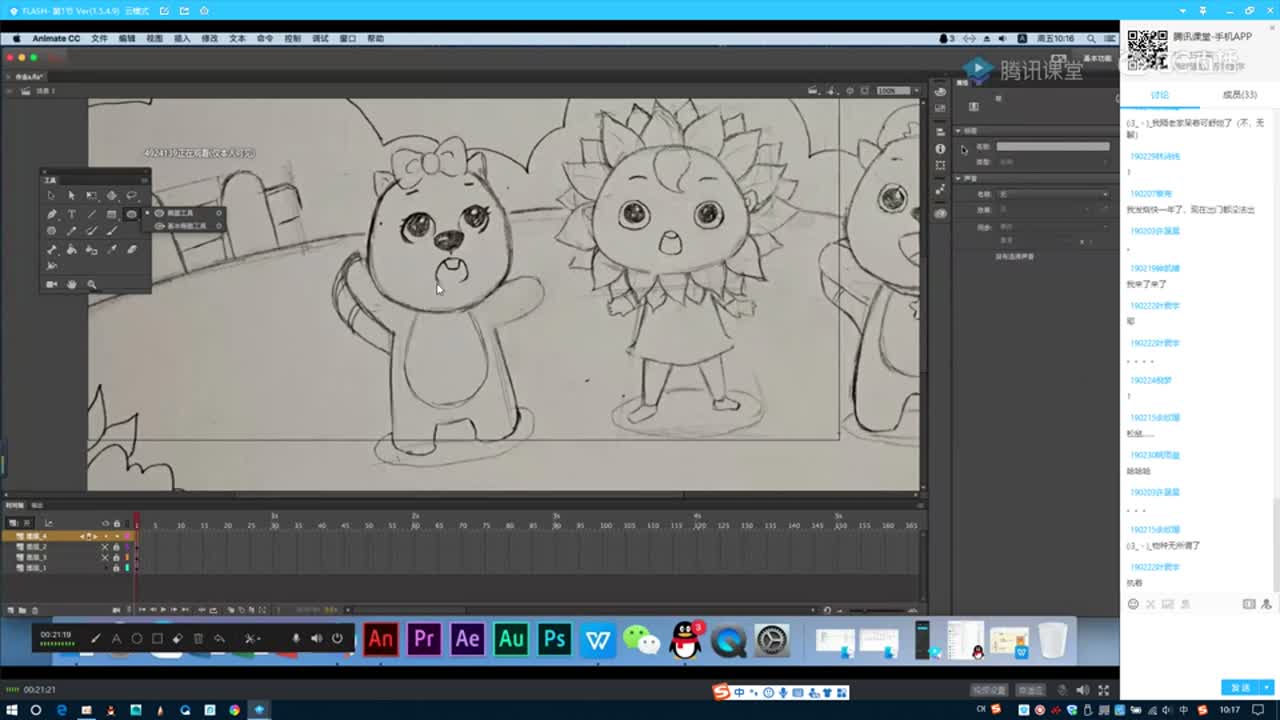Switch to the 讨论 chat tab
The image size is (1280, 720).
coord(1159,95)
